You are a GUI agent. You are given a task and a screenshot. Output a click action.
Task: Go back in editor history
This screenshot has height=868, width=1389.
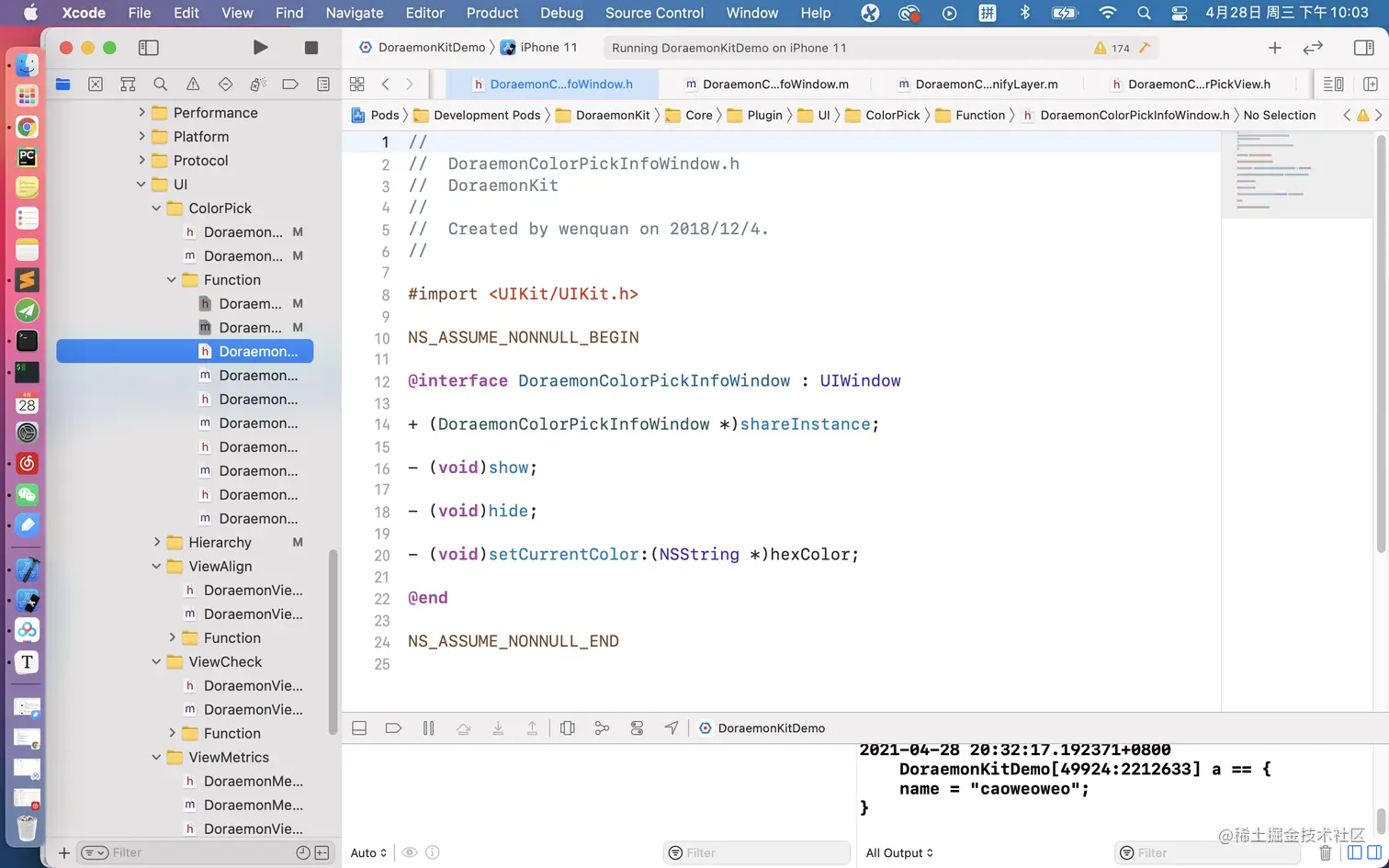pos(386,84)
